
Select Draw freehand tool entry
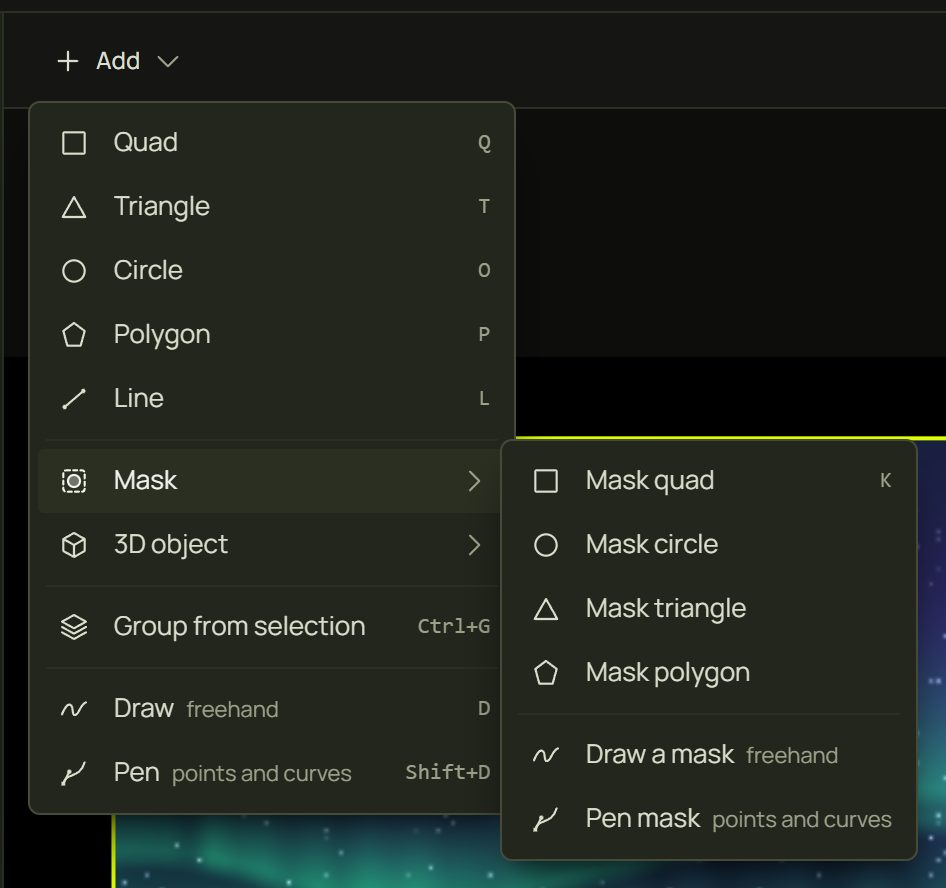[x=270, y=709]
